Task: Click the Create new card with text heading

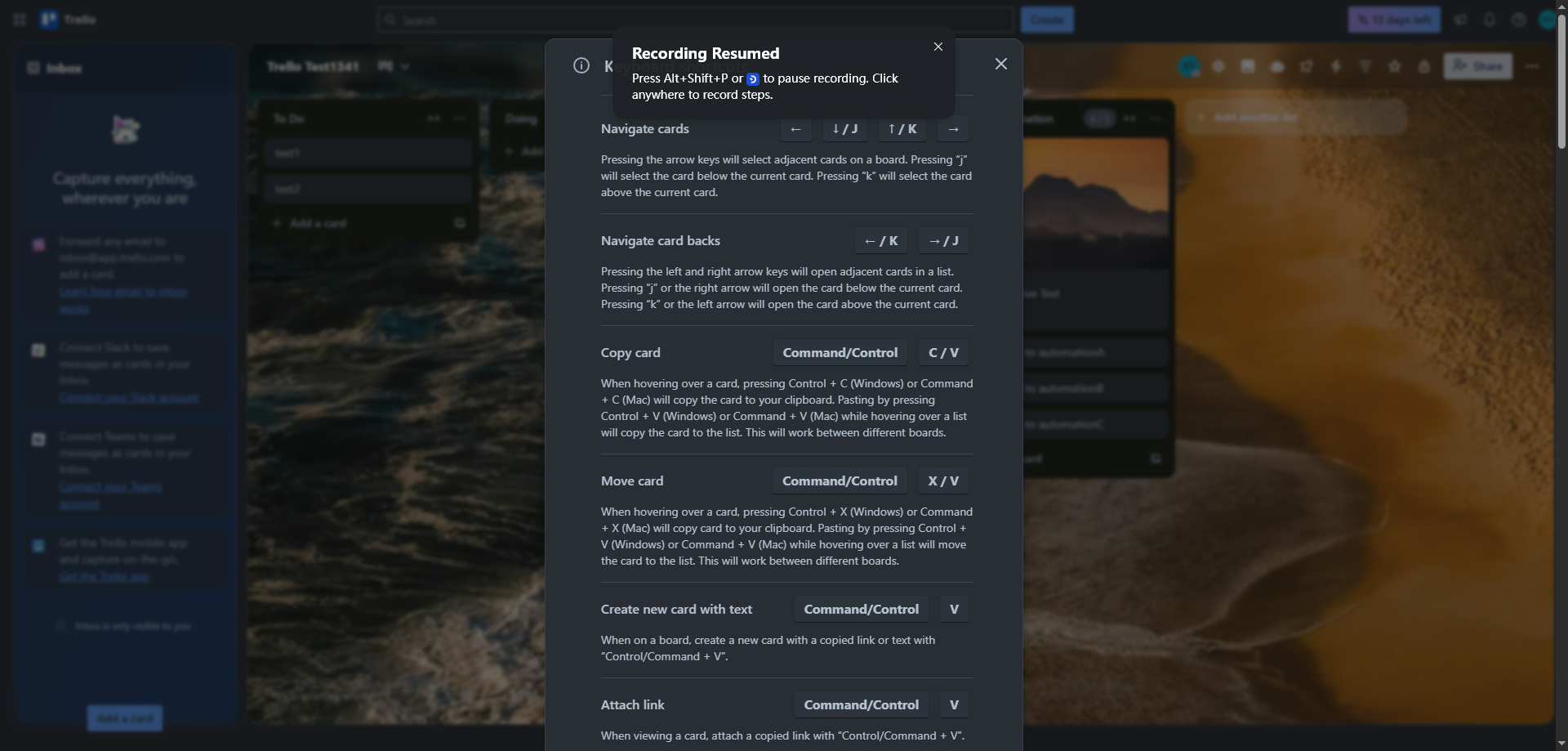Action: 676,610
